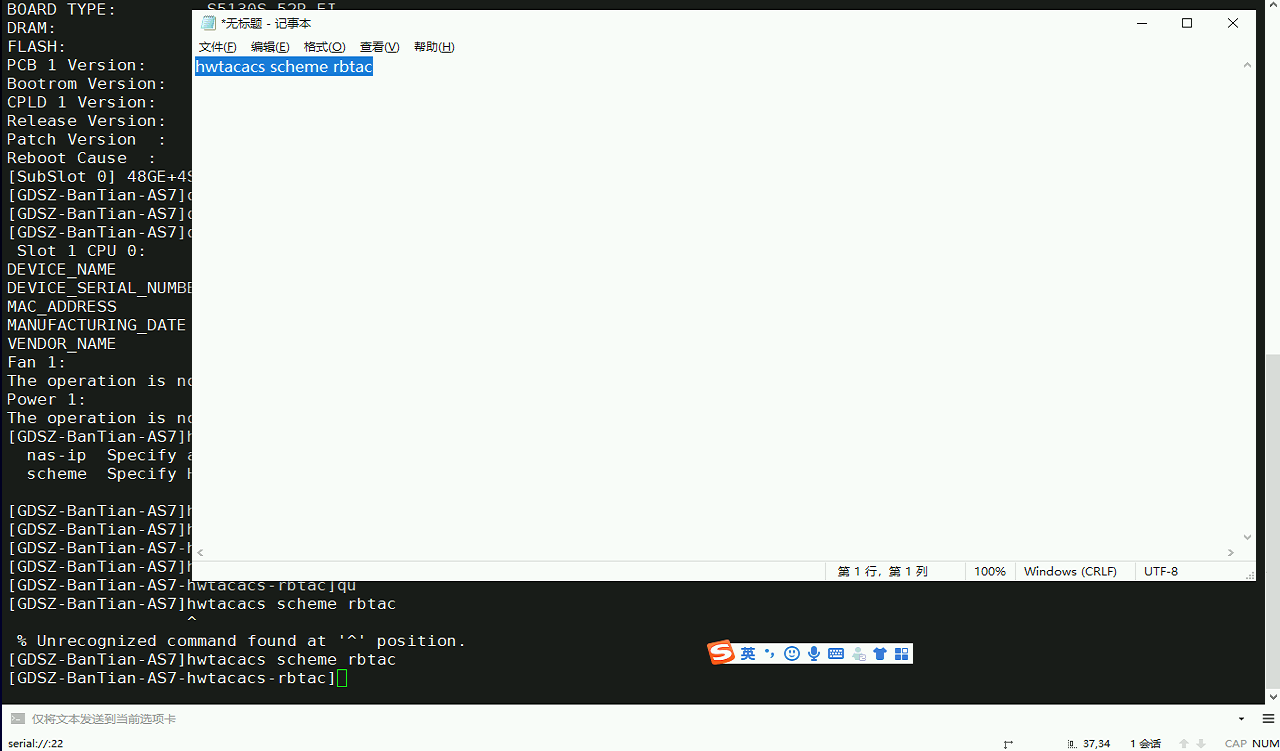
Task: Open the 文件(F) menu in Notepad
Action: click(218, 47)
